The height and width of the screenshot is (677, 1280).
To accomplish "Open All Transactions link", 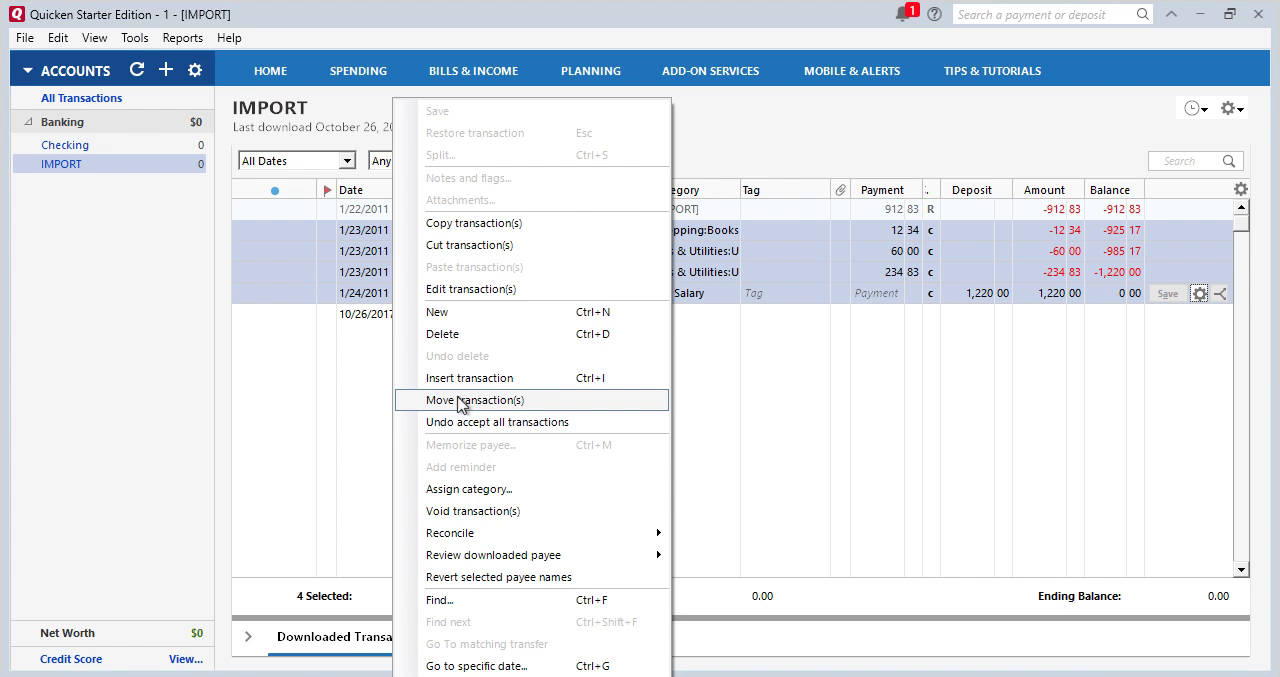I will tap(81, 98).
